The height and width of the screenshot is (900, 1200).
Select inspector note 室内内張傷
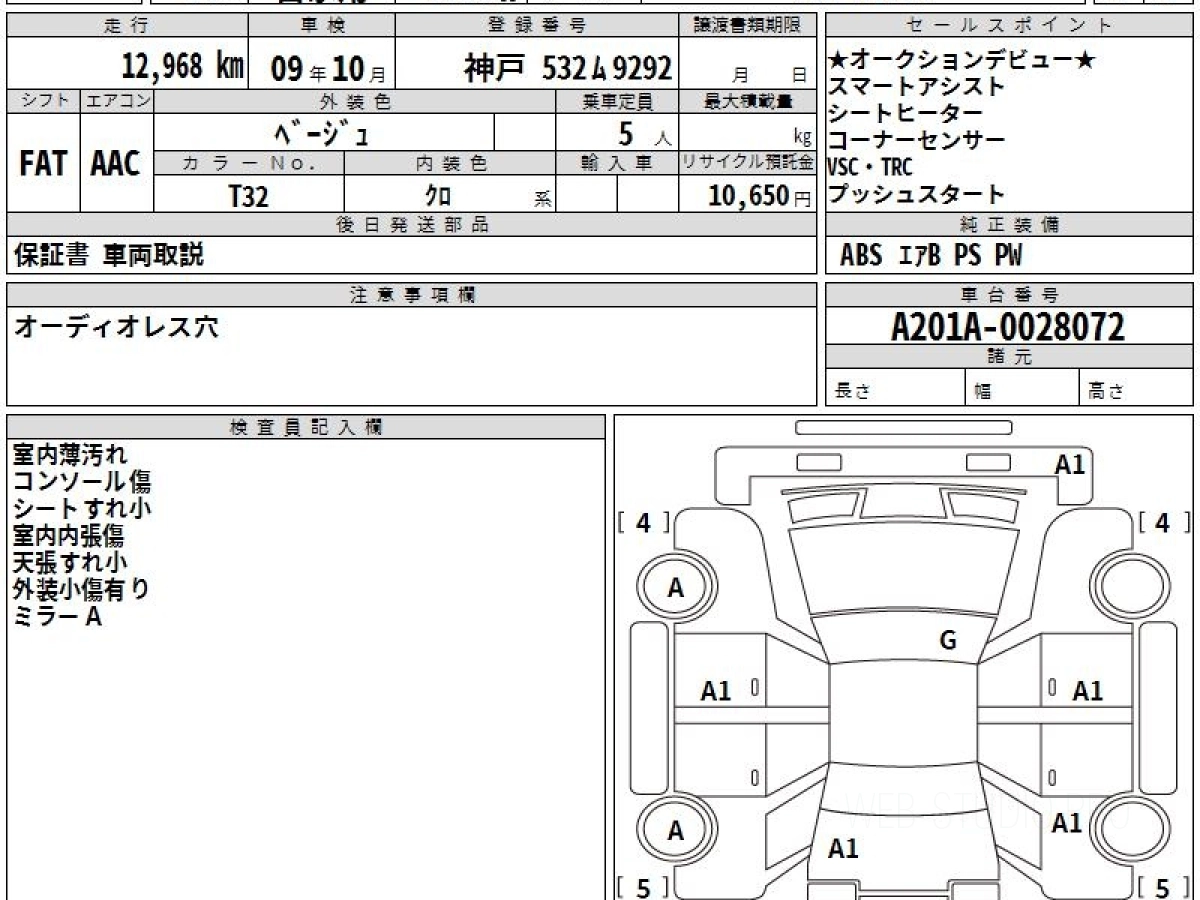pyautogui.click(x=70, y=535)
